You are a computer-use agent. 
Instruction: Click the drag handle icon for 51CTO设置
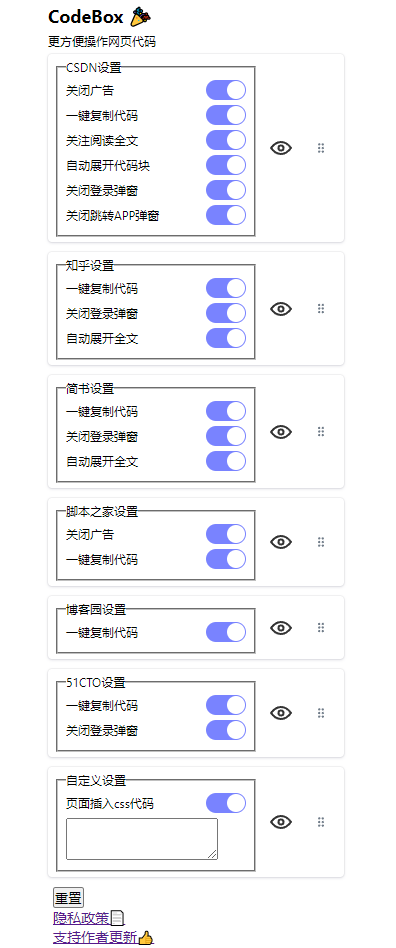(x=321, y=713)
